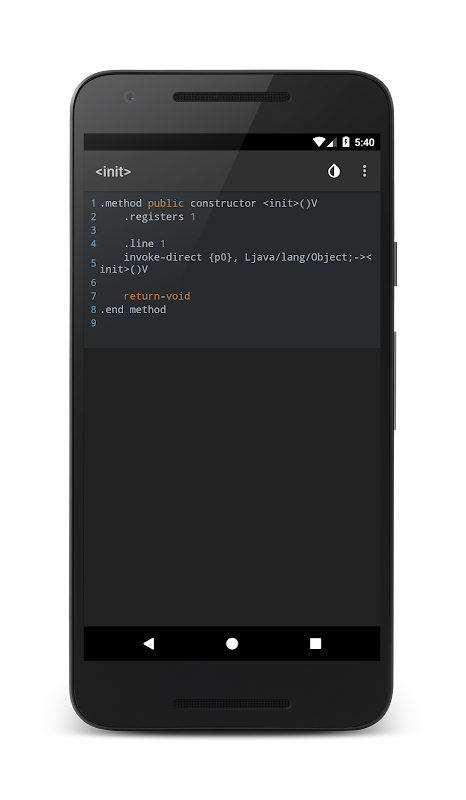Viewport: 466px width, 800px height.
Task: Click line number 9 in the gutter
Action: (x=93, y=323)
